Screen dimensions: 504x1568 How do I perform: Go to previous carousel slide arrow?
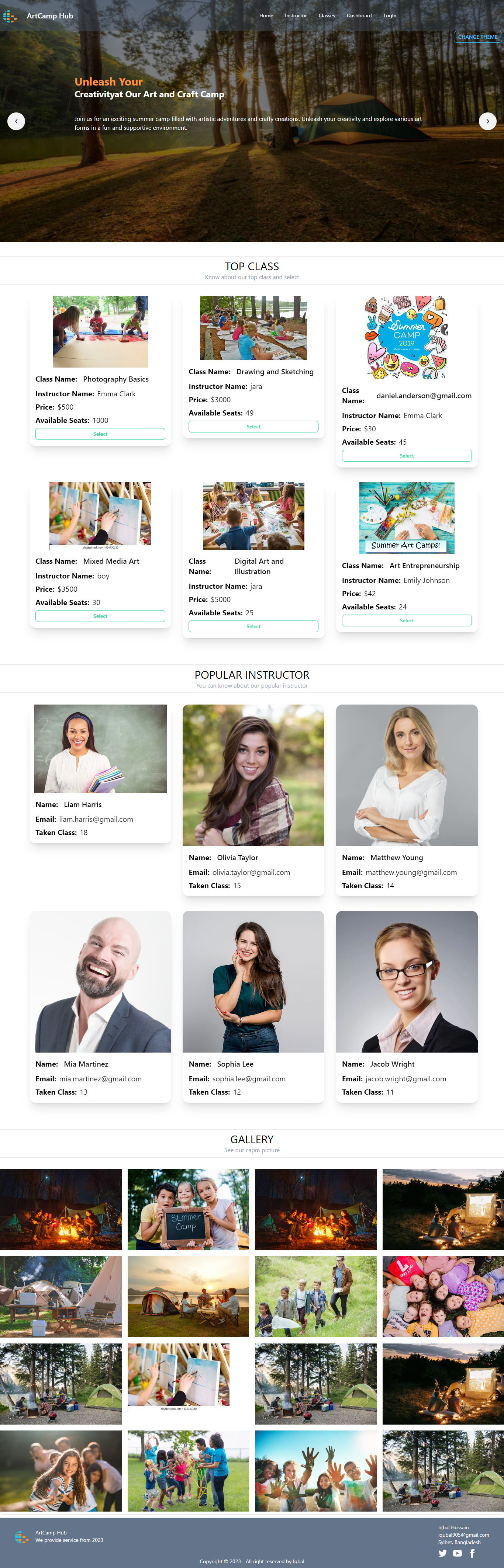click(x=16, y=121)
